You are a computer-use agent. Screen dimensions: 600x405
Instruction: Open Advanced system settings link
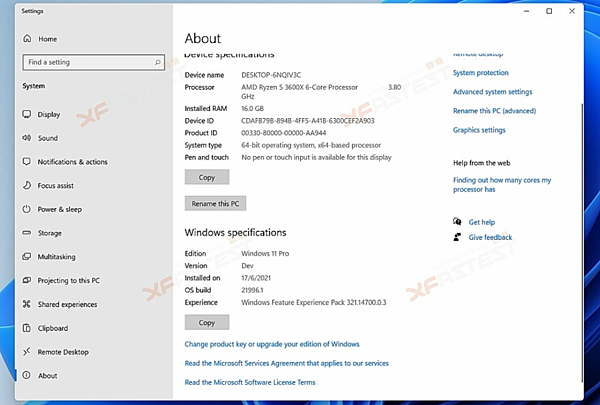click(x=492, y=92)
